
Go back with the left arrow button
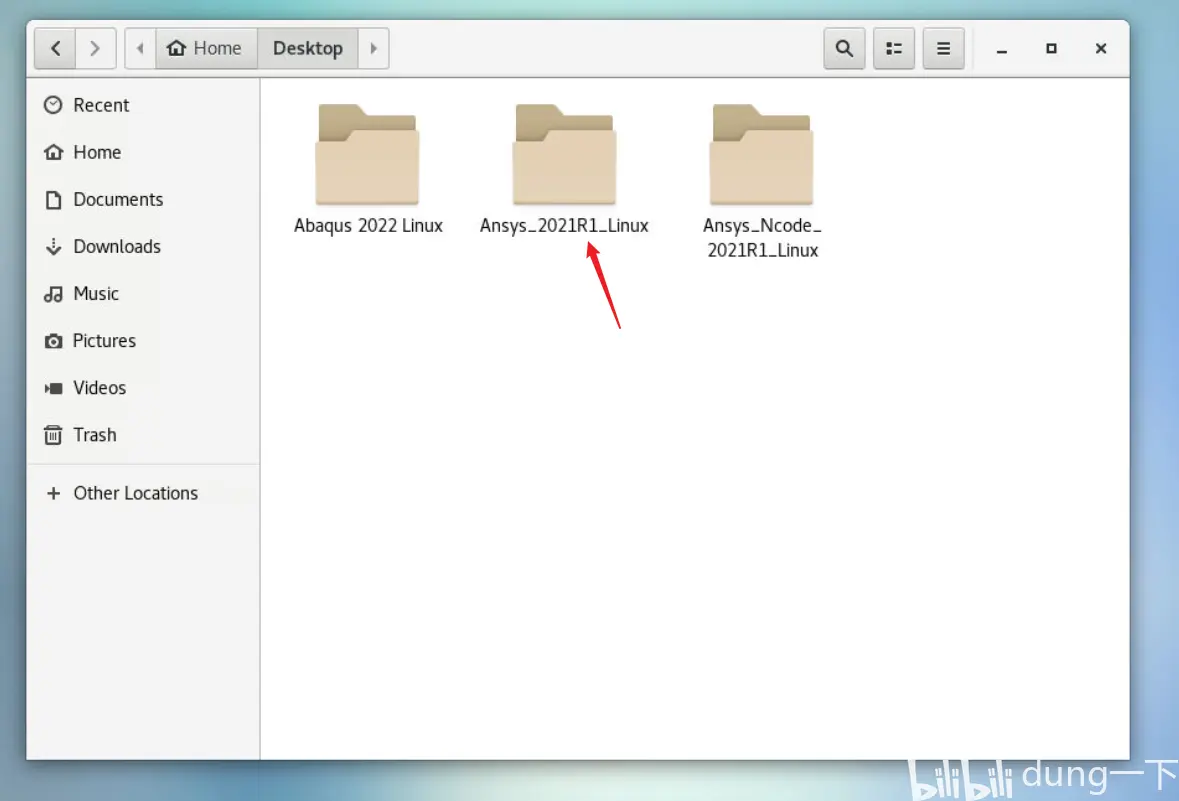[x=55, y=48]
